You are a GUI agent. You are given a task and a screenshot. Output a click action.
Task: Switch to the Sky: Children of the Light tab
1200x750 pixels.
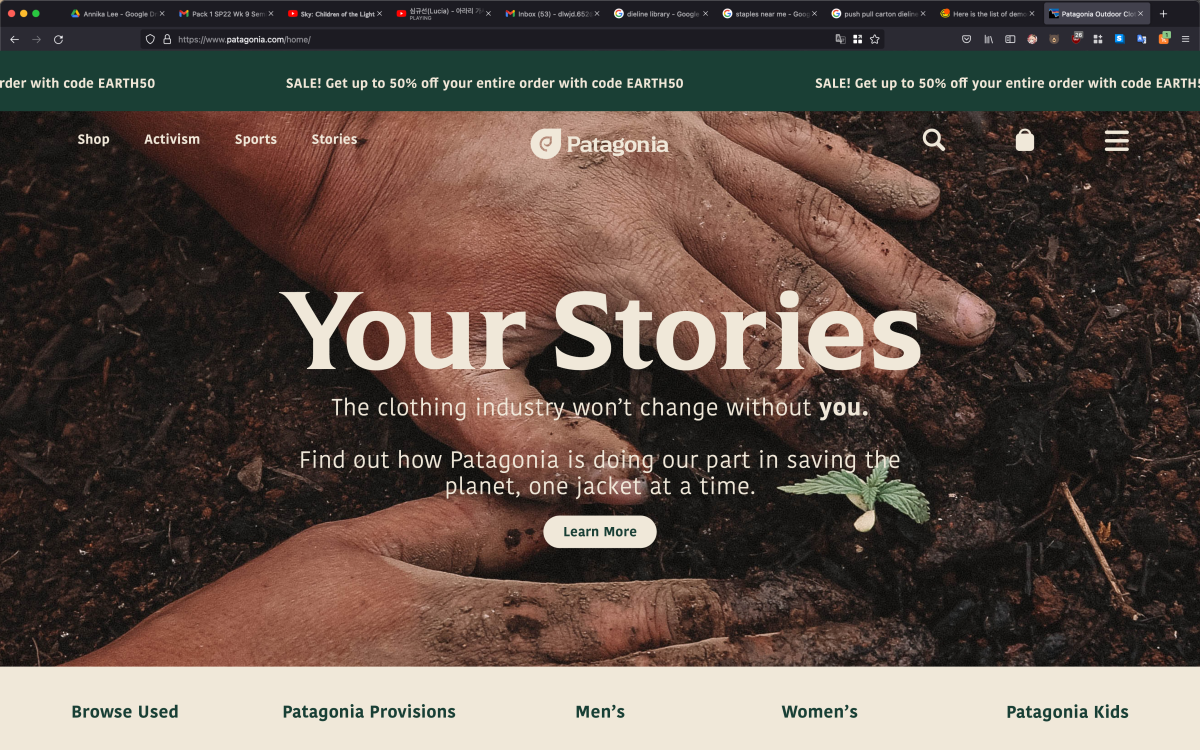tap(334, 14)
